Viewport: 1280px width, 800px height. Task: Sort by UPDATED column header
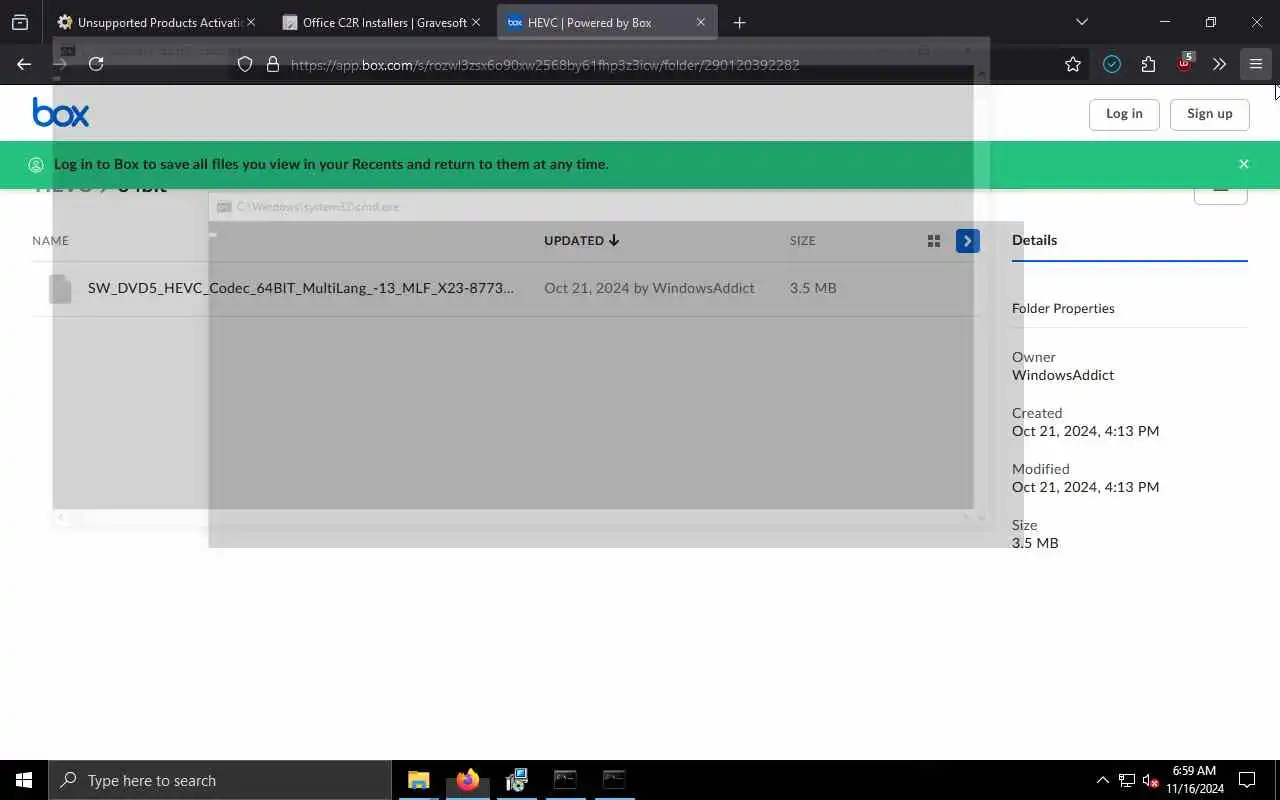pyautogui.click(x=582, y=241)
